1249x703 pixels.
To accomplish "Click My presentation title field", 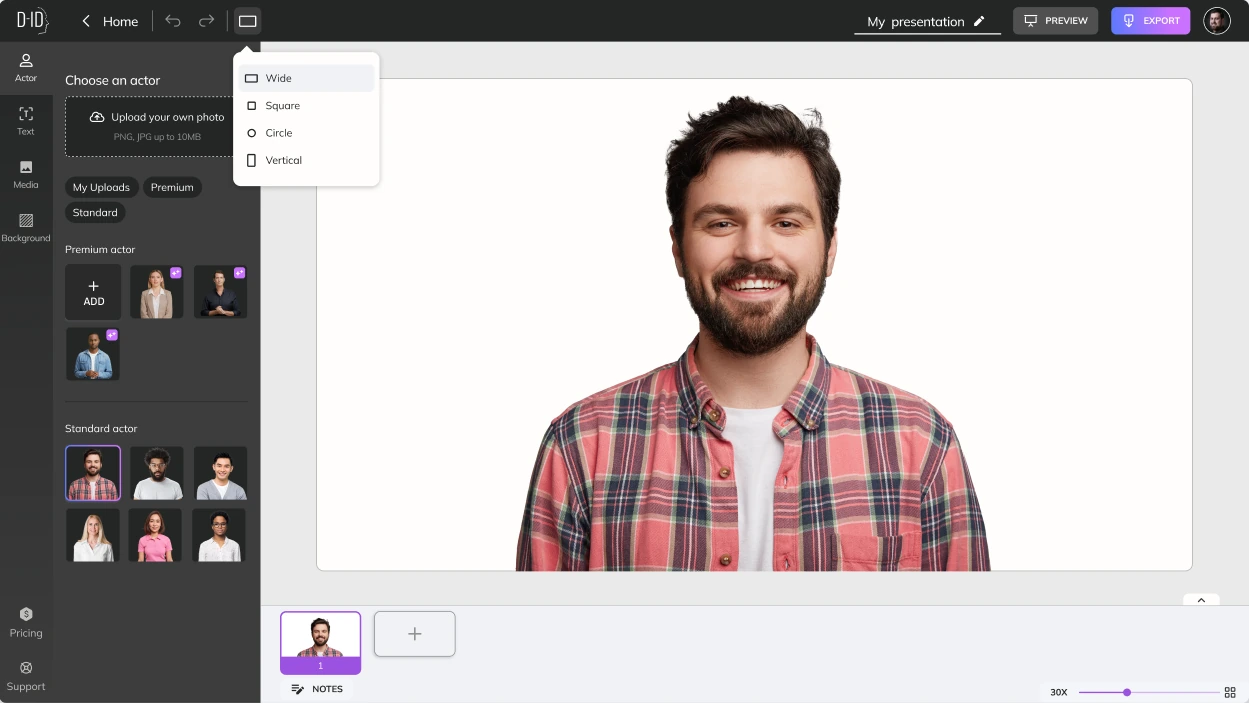I will click(927, 21).
